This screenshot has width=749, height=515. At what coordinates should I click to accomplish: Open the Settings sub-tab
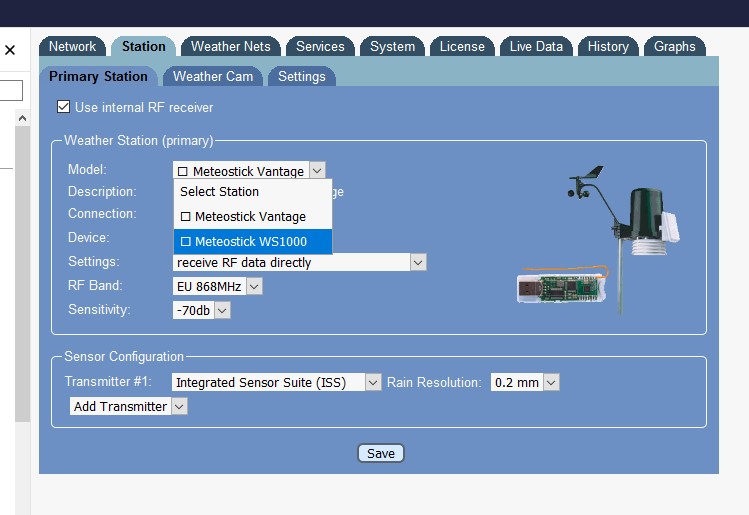click(302, 76)
